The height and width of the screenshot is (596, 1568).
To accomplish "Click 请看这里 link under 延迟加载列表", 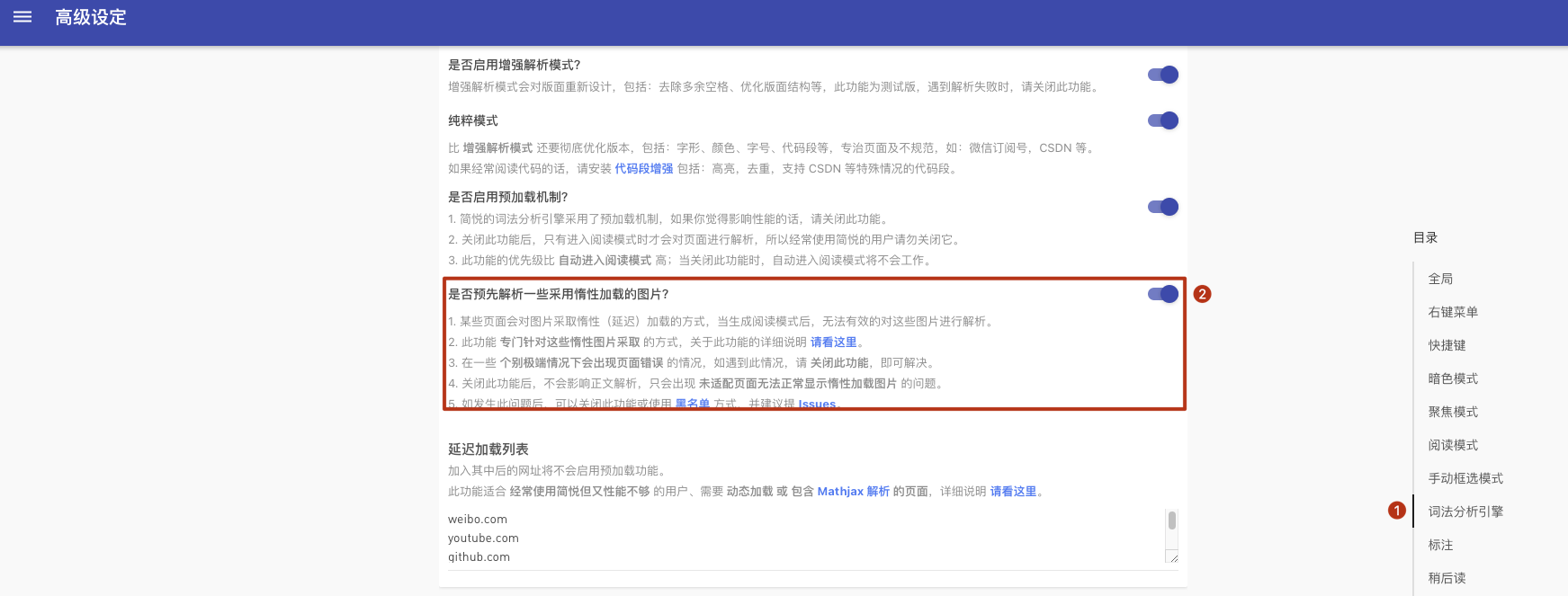I will [x=1013, y=492].
